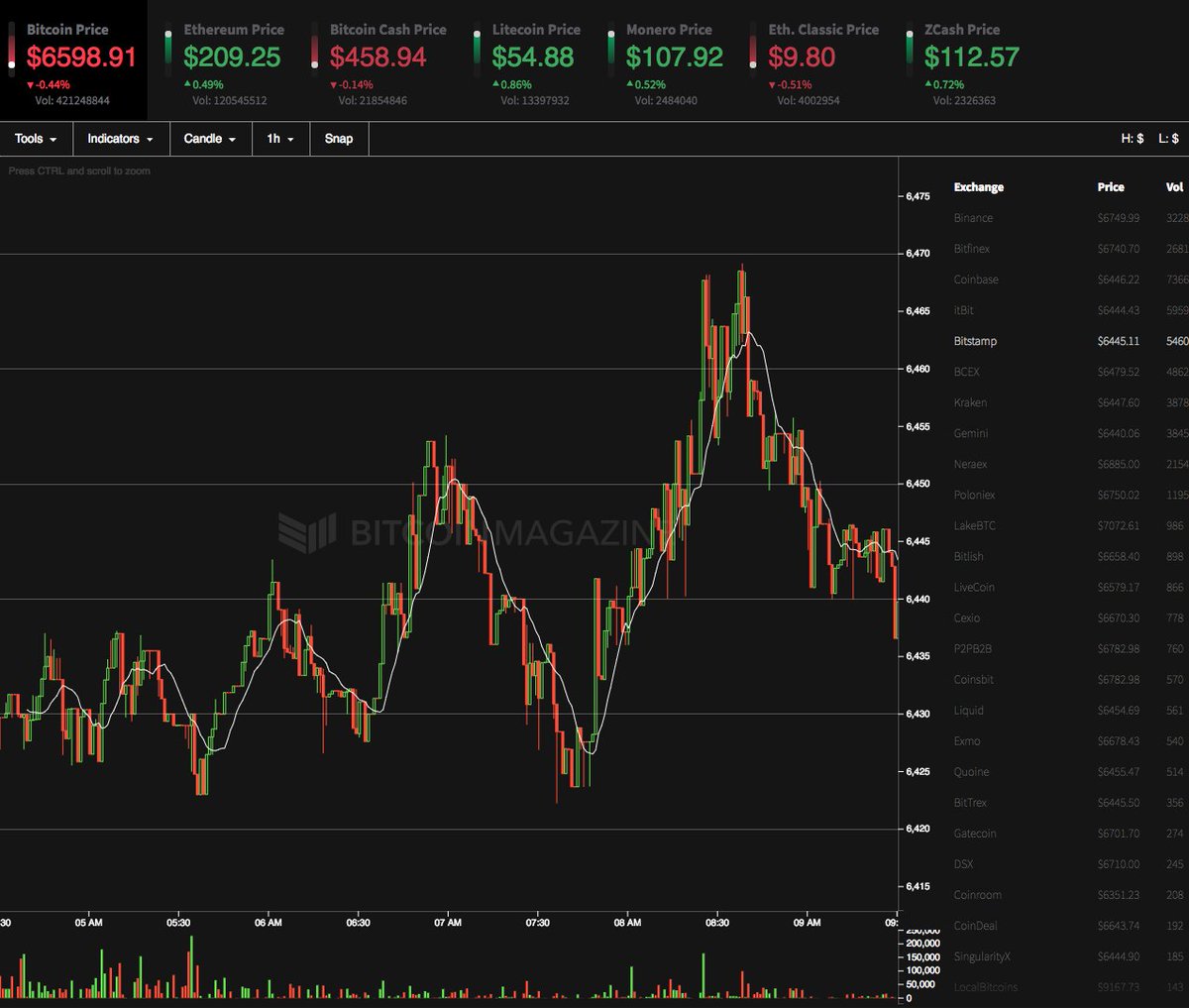
Task: Select the CoinDeal exchange row
Action: 1070,926
